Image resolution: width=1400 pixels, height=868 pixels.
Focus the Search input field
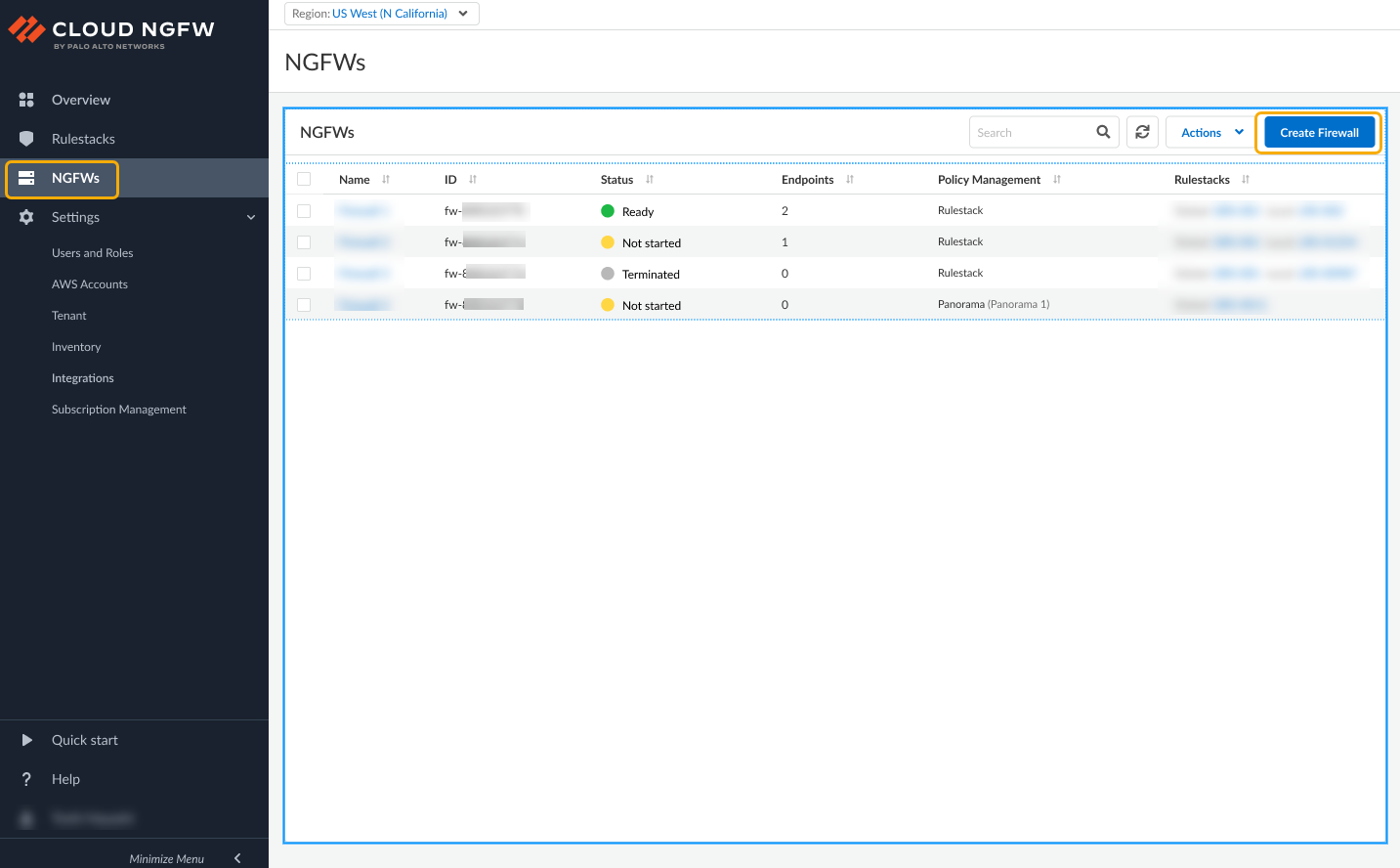point(1031,132)
